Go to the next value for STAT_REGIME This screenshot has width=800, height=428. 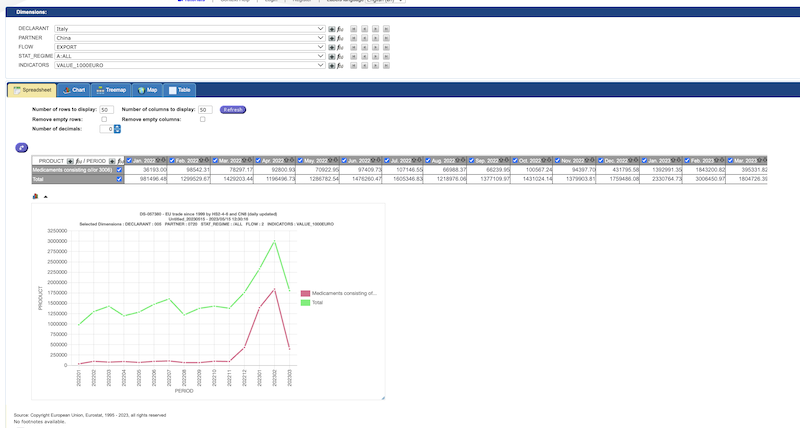374,56
